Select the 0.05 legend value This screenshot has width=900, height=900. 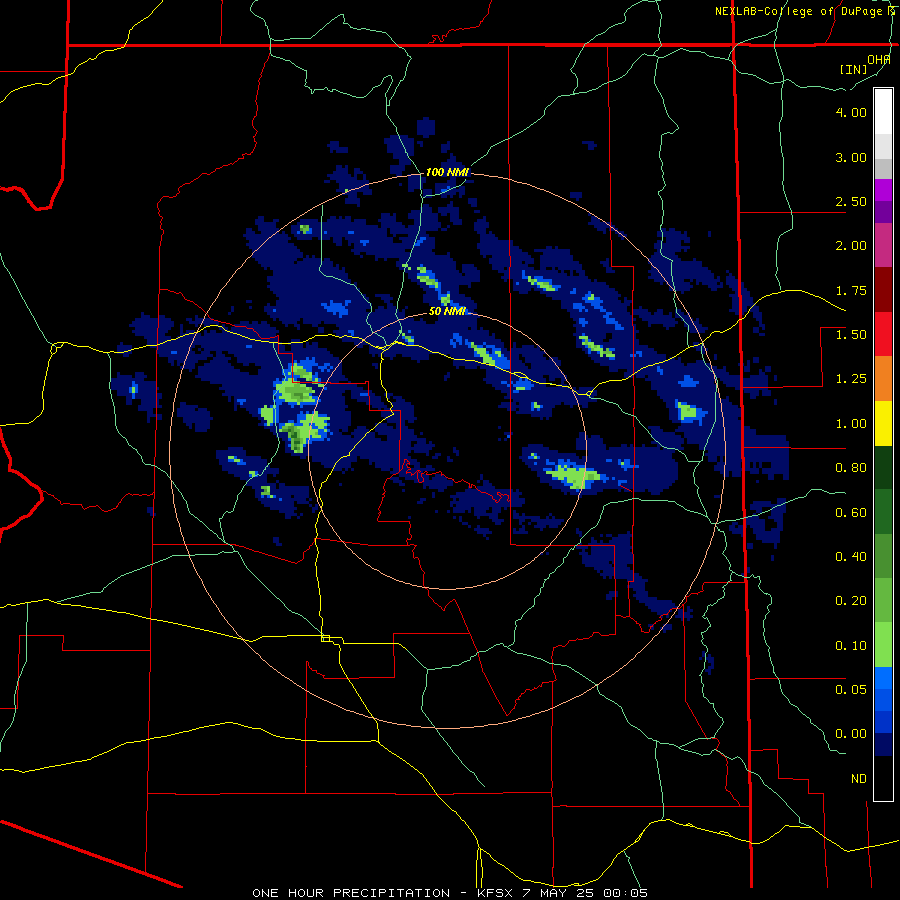851,689
